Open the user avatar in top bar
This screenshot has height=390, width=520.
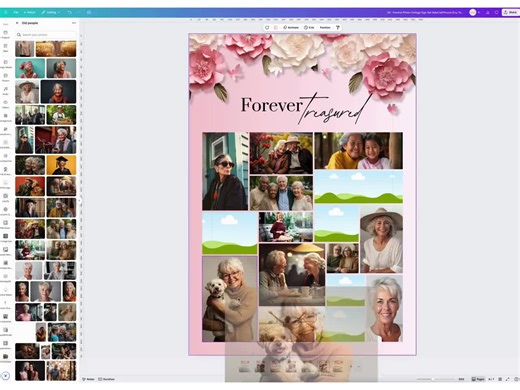coord(473,12)
